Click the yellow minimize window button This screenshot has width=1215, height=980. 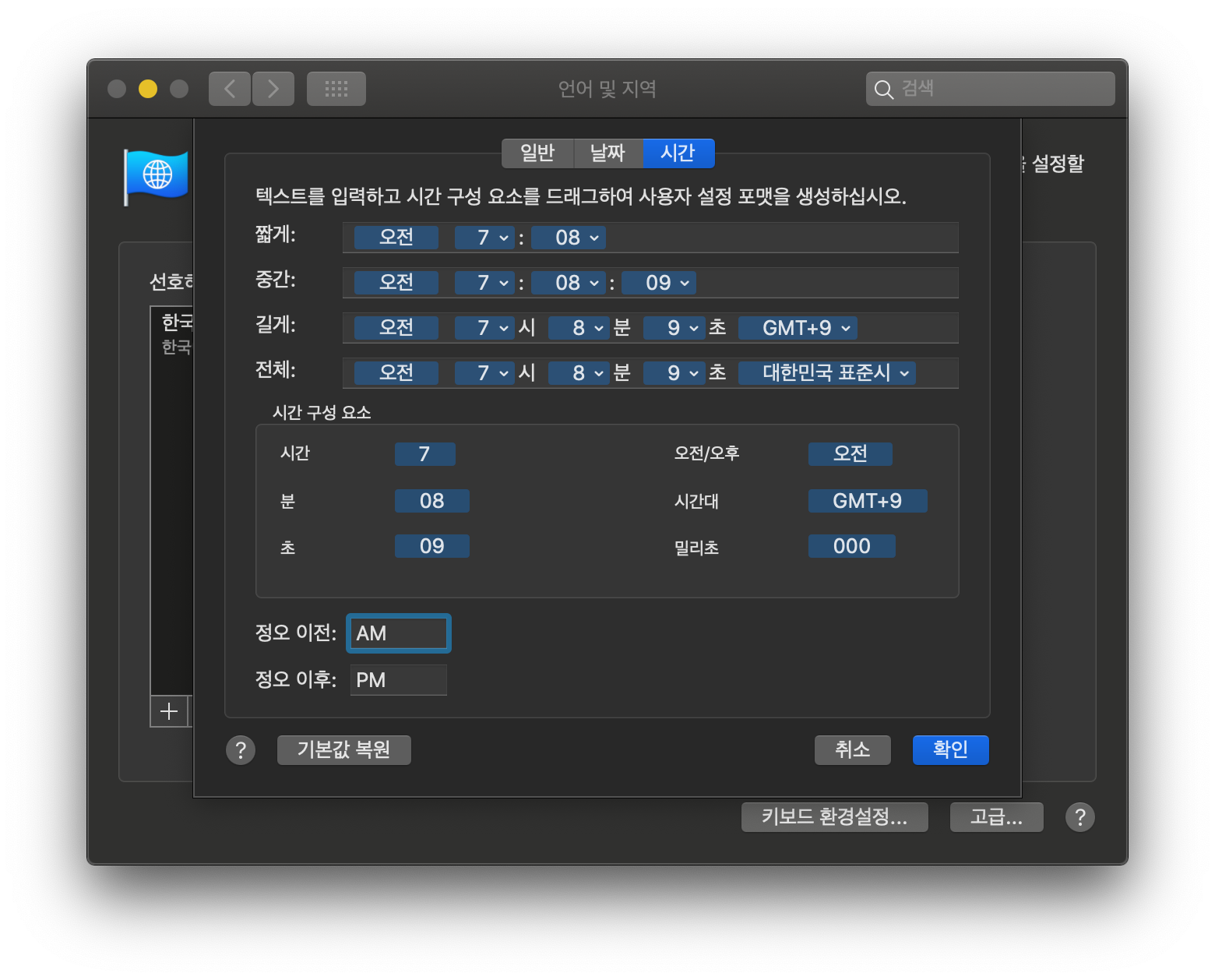[x=148, y=89]
